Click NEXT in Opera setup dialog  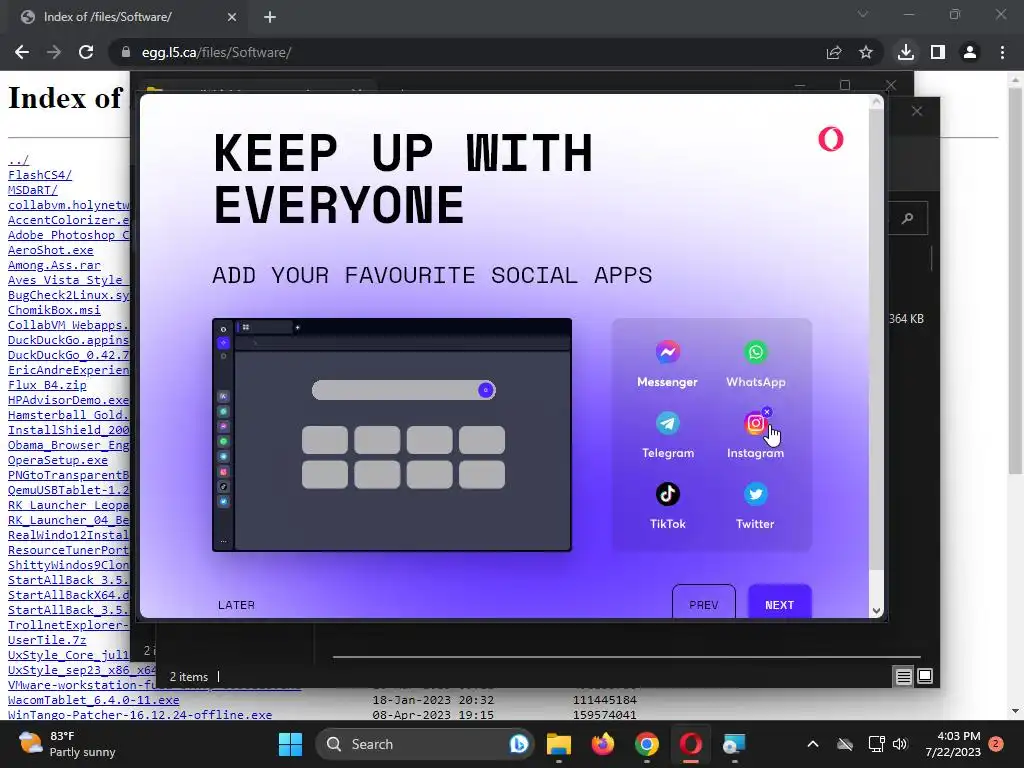click(x=780, y=602)
